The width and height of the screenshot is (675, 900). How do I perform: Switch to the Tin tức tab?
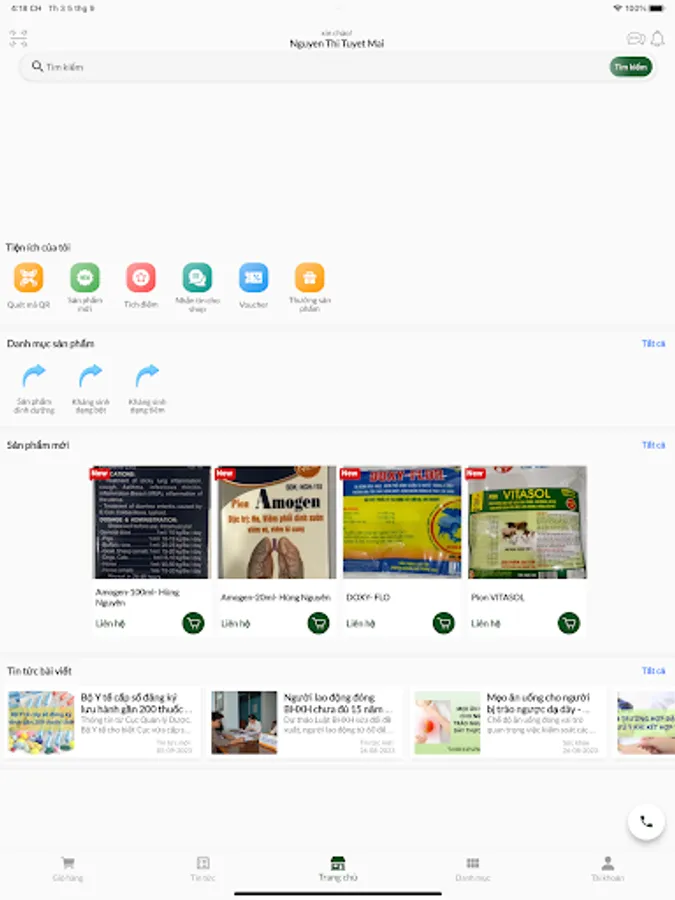coord(203,868)
